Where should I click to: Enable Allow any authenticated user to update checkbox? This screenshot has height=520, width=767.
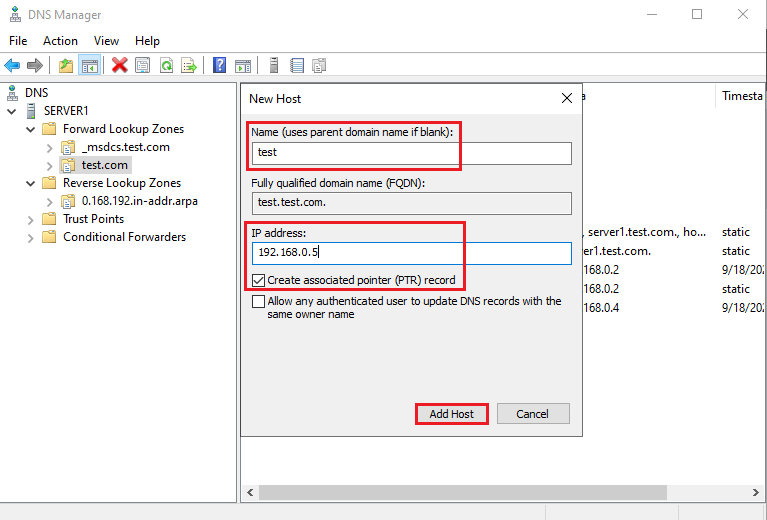coord(259,301)
